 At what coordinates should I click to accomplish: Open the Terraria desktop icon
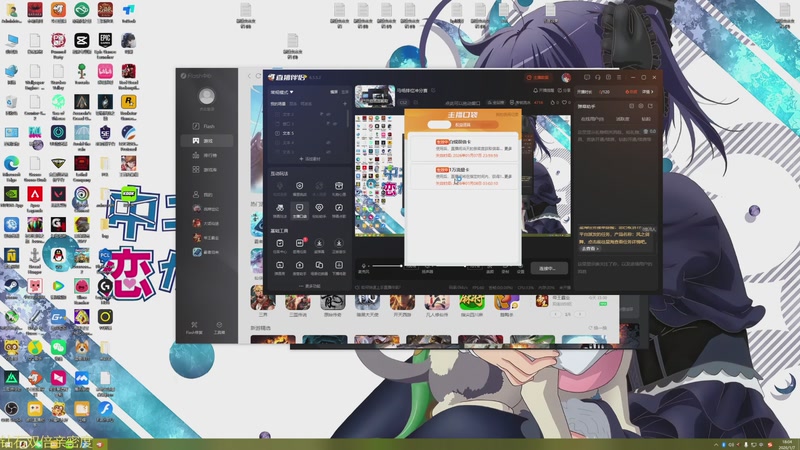(x=82, y=75)
